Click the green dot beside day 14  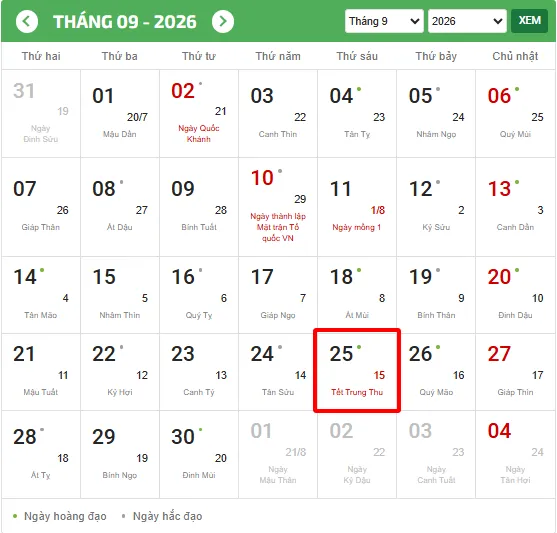42,270
